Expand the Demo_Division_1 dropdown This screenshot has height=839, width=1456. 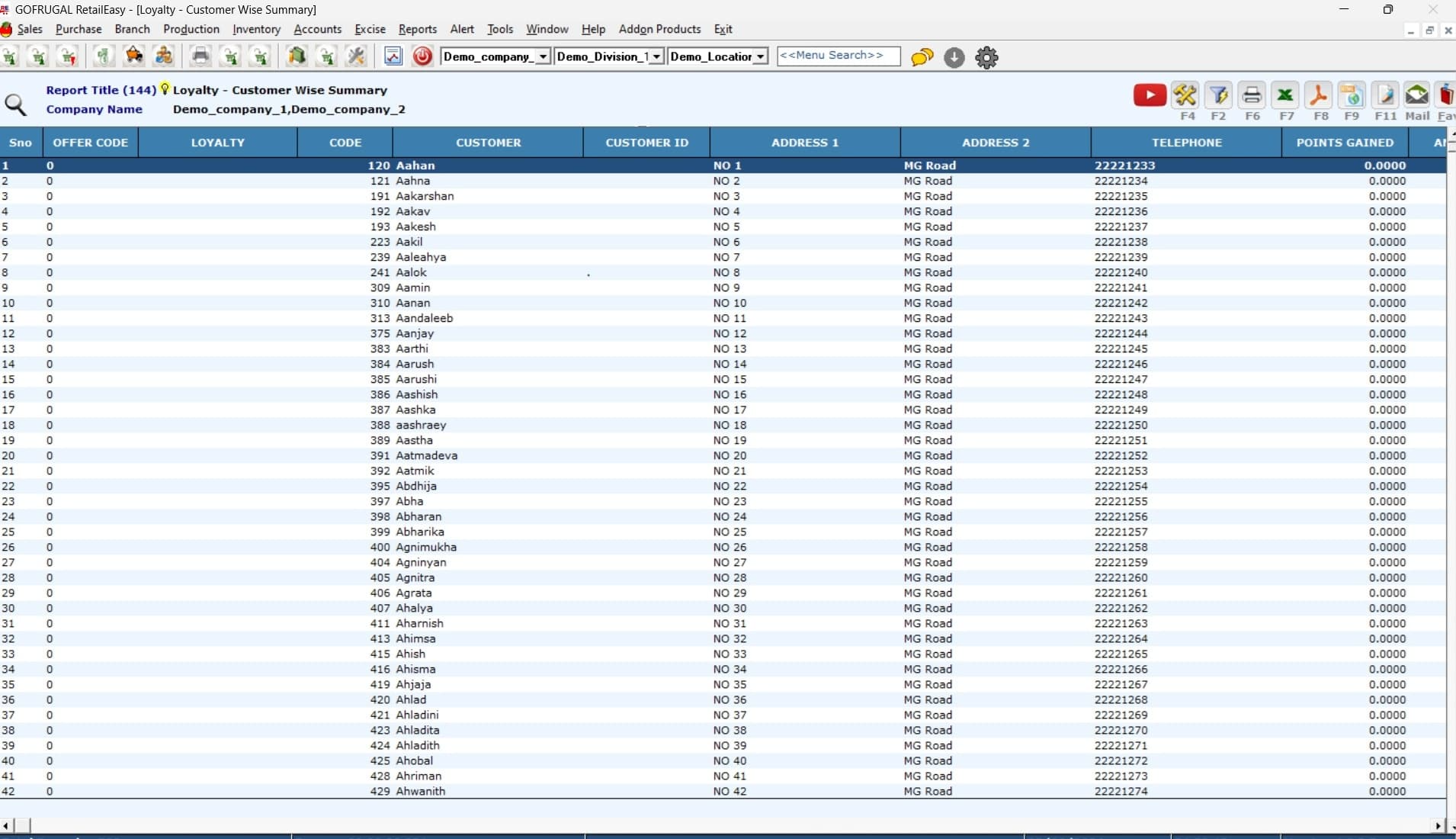pos(656,56)
